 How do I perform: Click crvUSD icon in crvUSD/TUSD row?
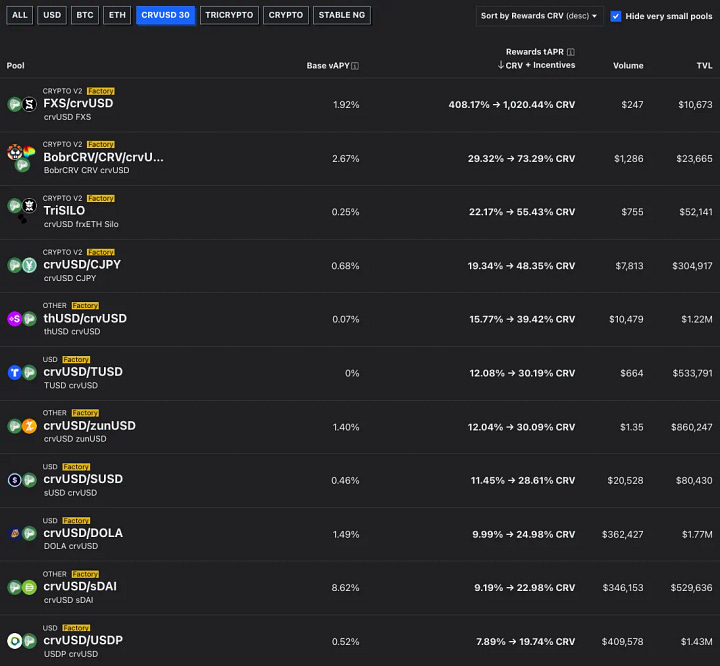click(x=29, y=373)
